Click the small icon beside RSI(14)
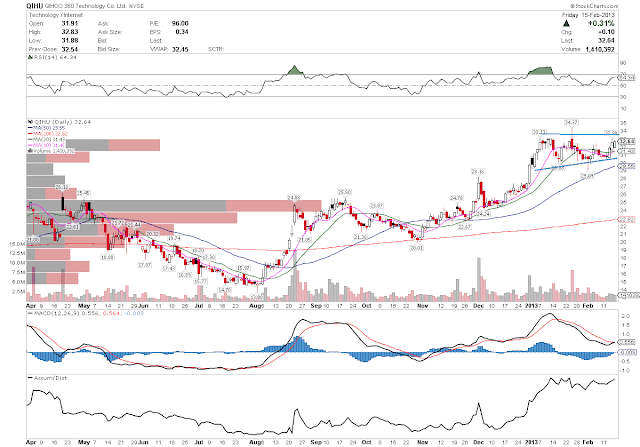 tap(29, 58)
